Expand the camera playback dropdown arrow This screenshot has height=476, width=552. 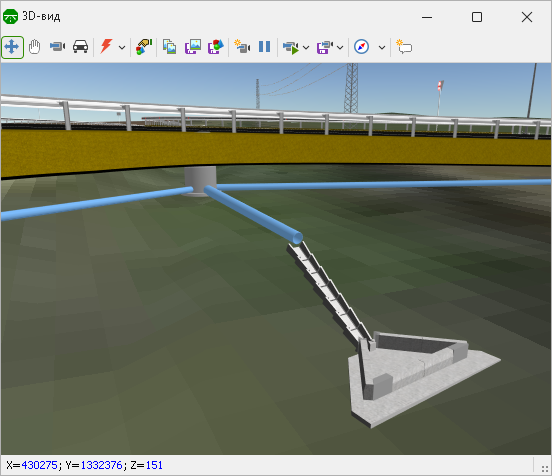(x=306, y=47)
